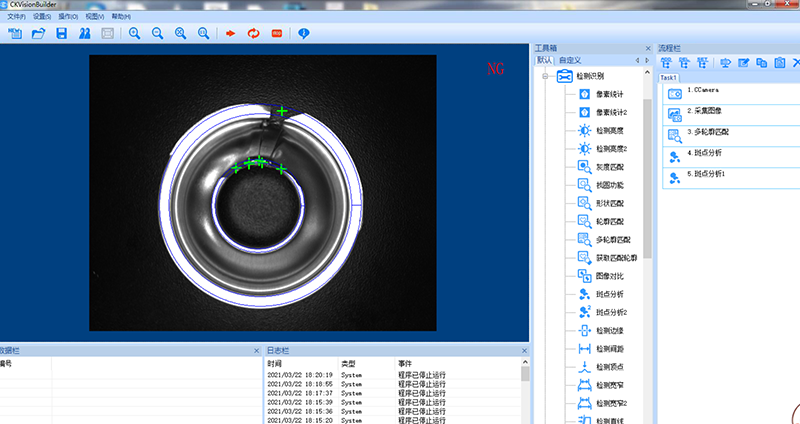
Task: Click the Open folder toolbar icon
Action: (x=39, y=34)
